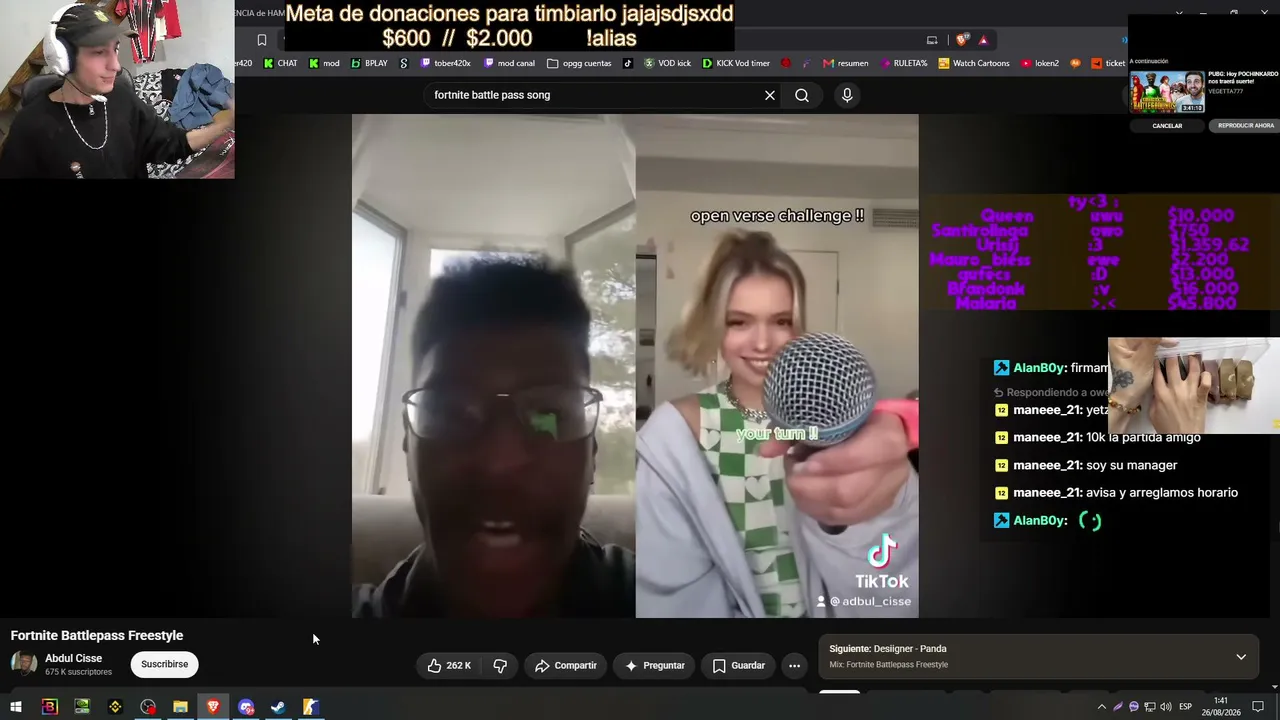Show hidden system tray icons
The height and width of the screenshot is (720, 1280).
1102,707
